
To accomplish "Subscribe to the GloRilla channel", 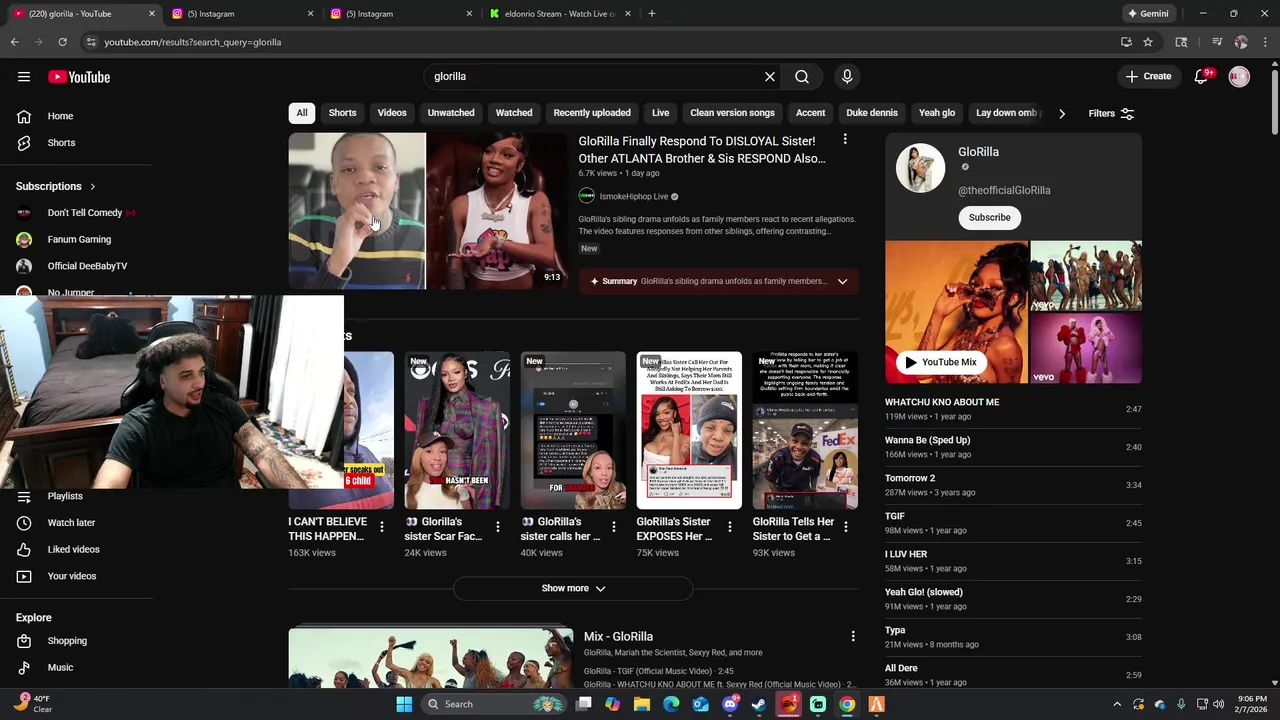I will 989,218.
